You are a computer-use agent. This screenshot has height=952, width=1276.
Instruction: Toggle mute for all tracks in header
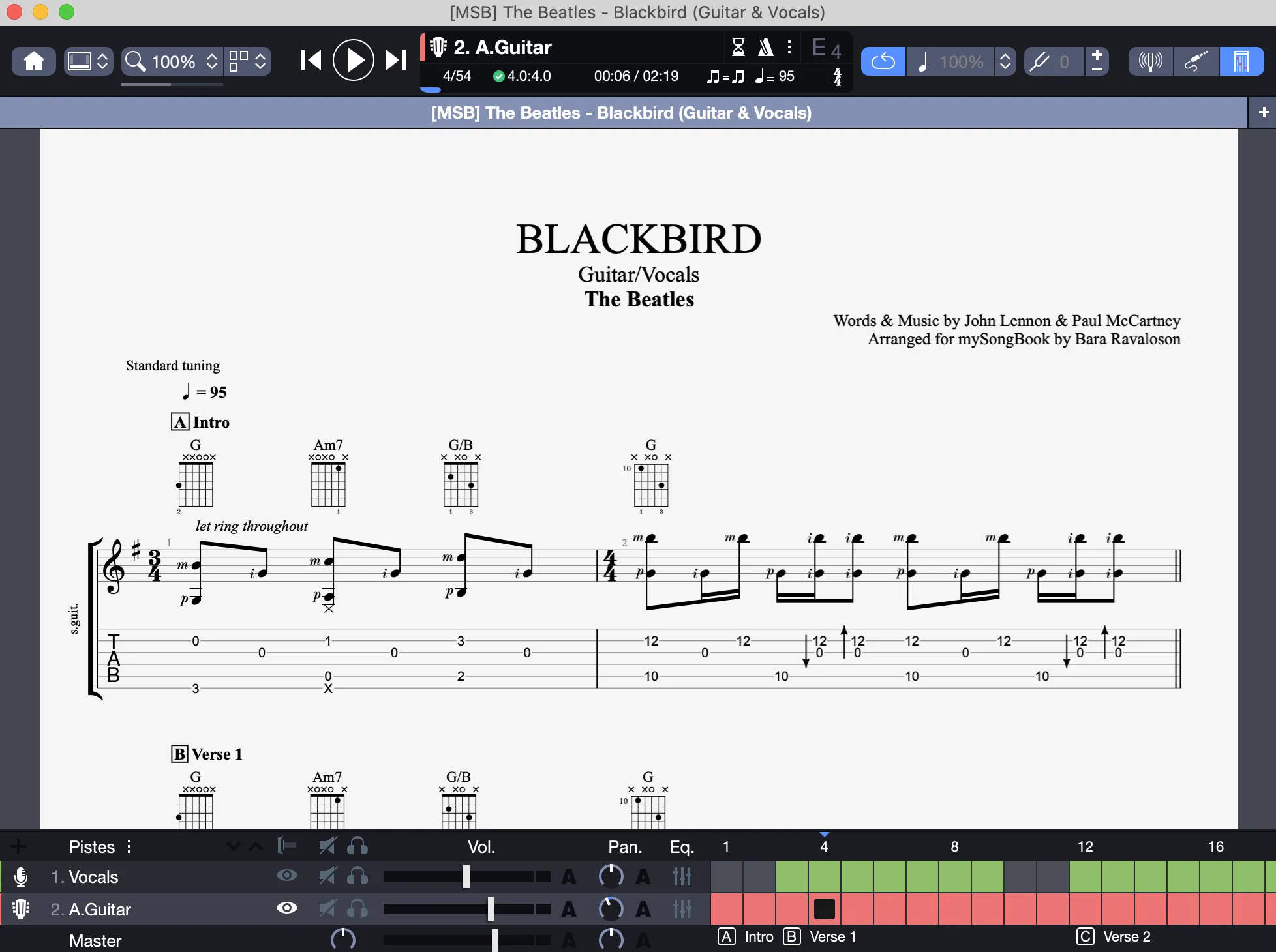[327, 846]
